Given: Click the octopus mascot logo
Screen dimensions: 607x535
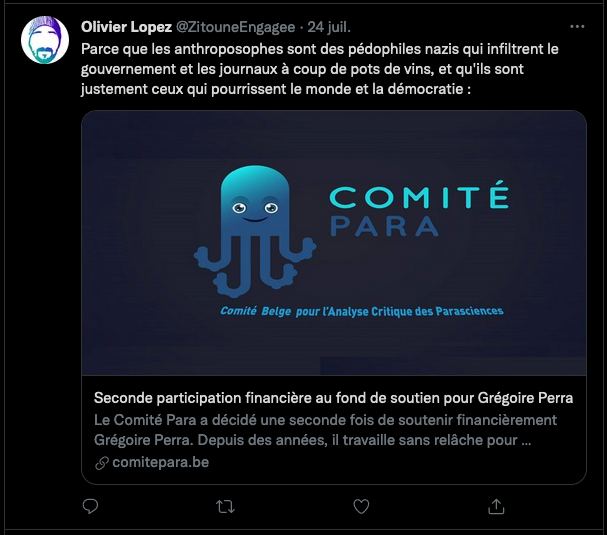Looking at the screenshot, I should 255,231.
